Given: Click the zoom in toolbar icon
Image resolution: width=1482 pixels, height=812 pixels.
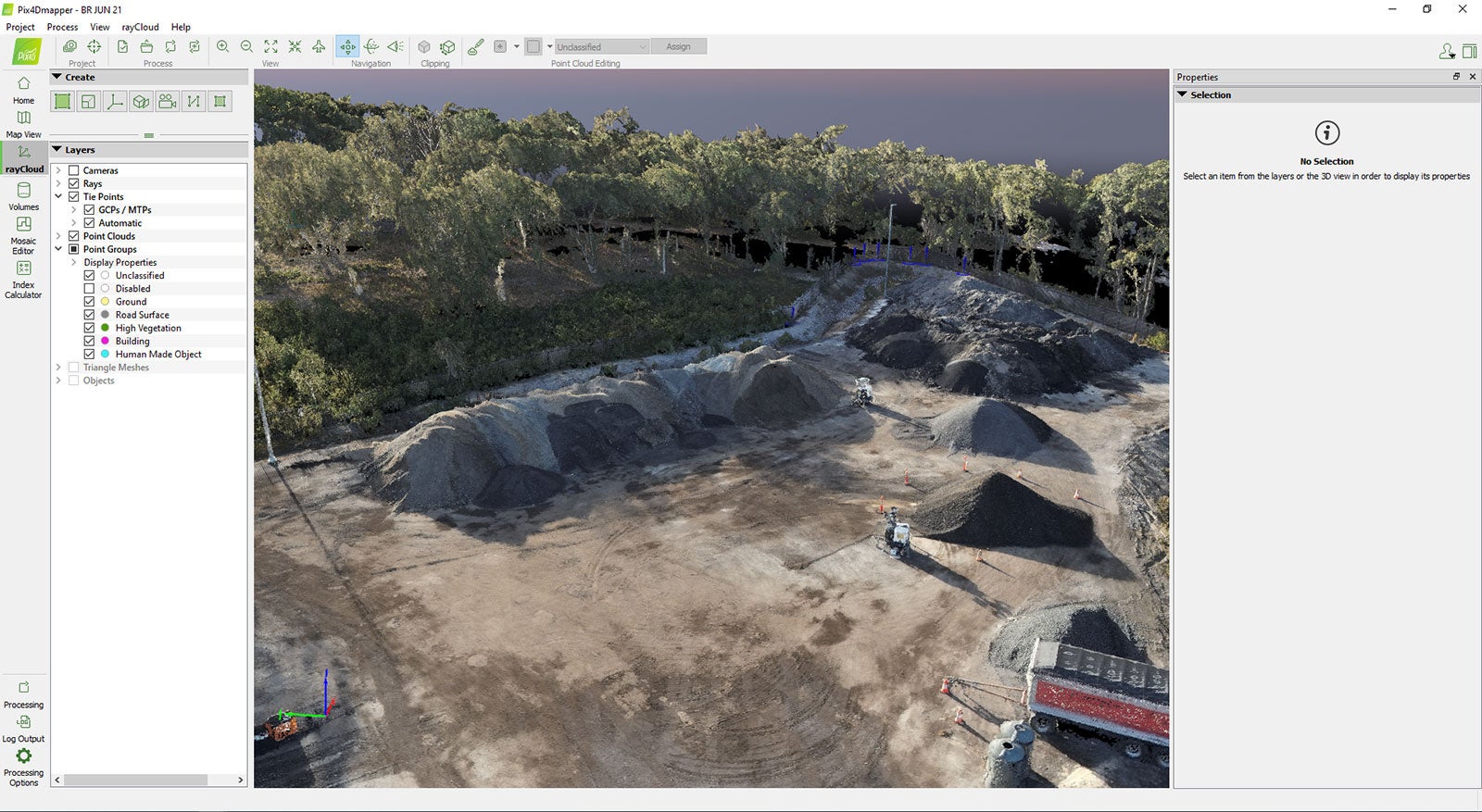Looking at the screenshot, I should (222, 46).
